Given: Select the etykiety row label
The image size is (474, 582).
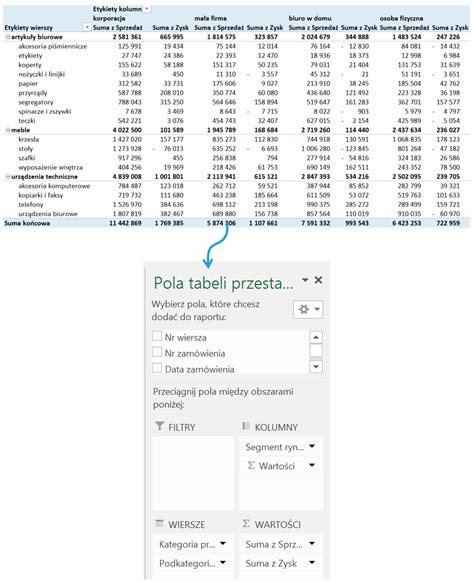Looking at the screenshot, I should pyautogui.click(x=30, y=55).
